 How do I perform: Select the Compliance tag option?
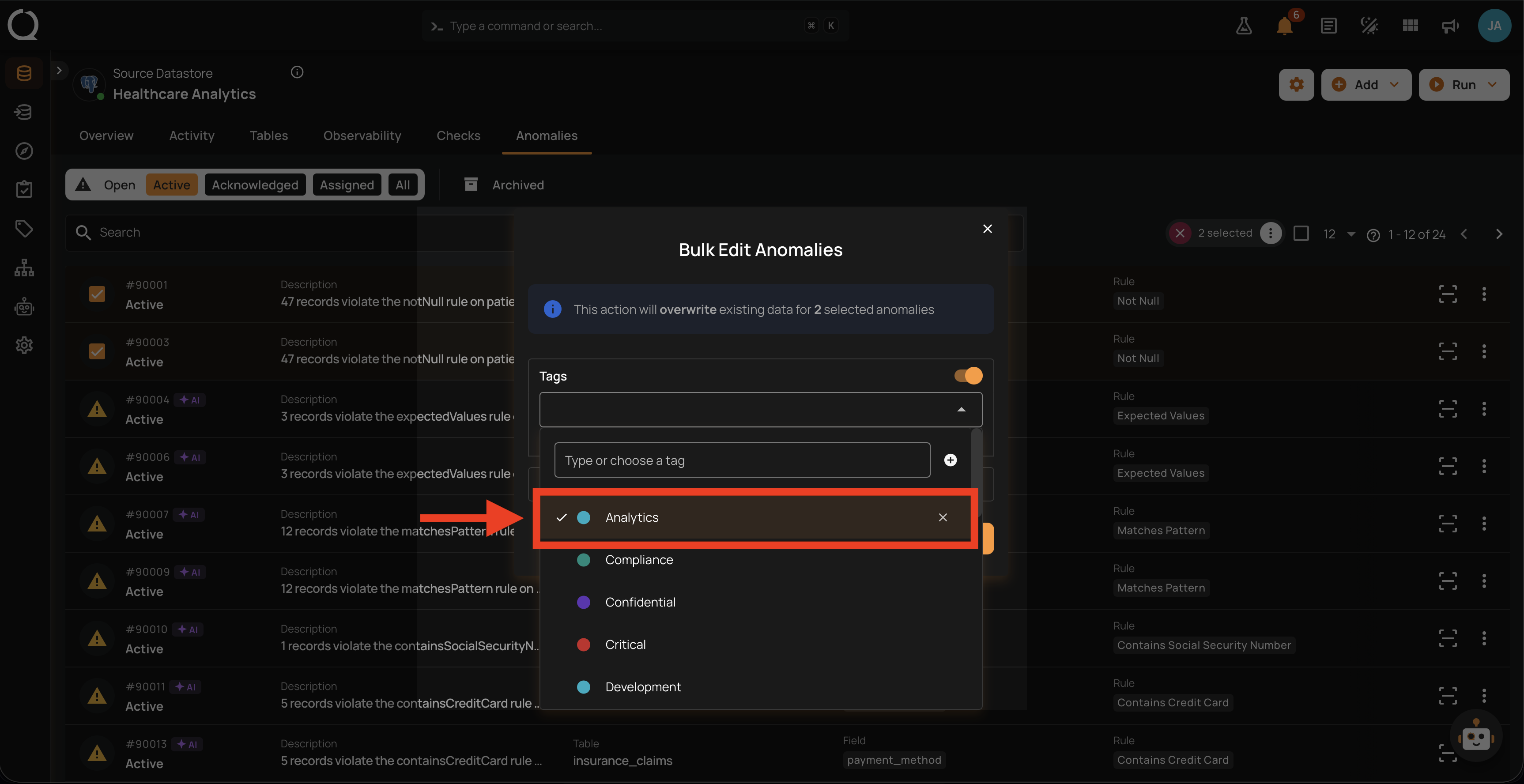[x=755, y=560]
